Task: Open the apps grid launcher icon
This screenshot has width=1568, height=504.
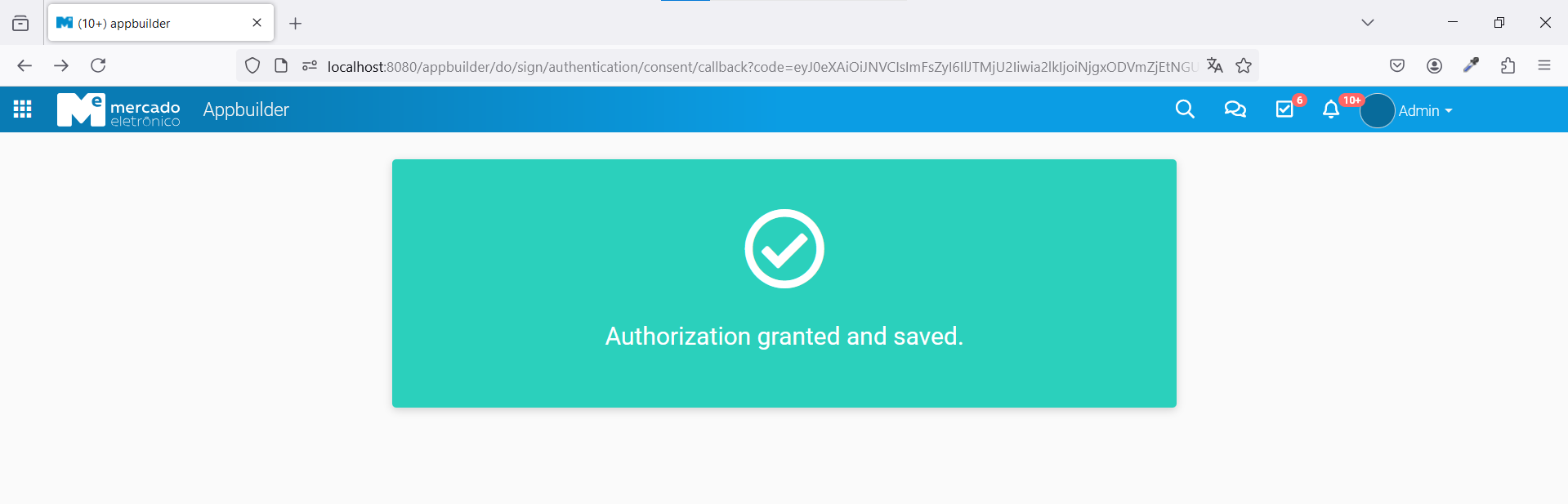Action: click(x=23, y=109)
